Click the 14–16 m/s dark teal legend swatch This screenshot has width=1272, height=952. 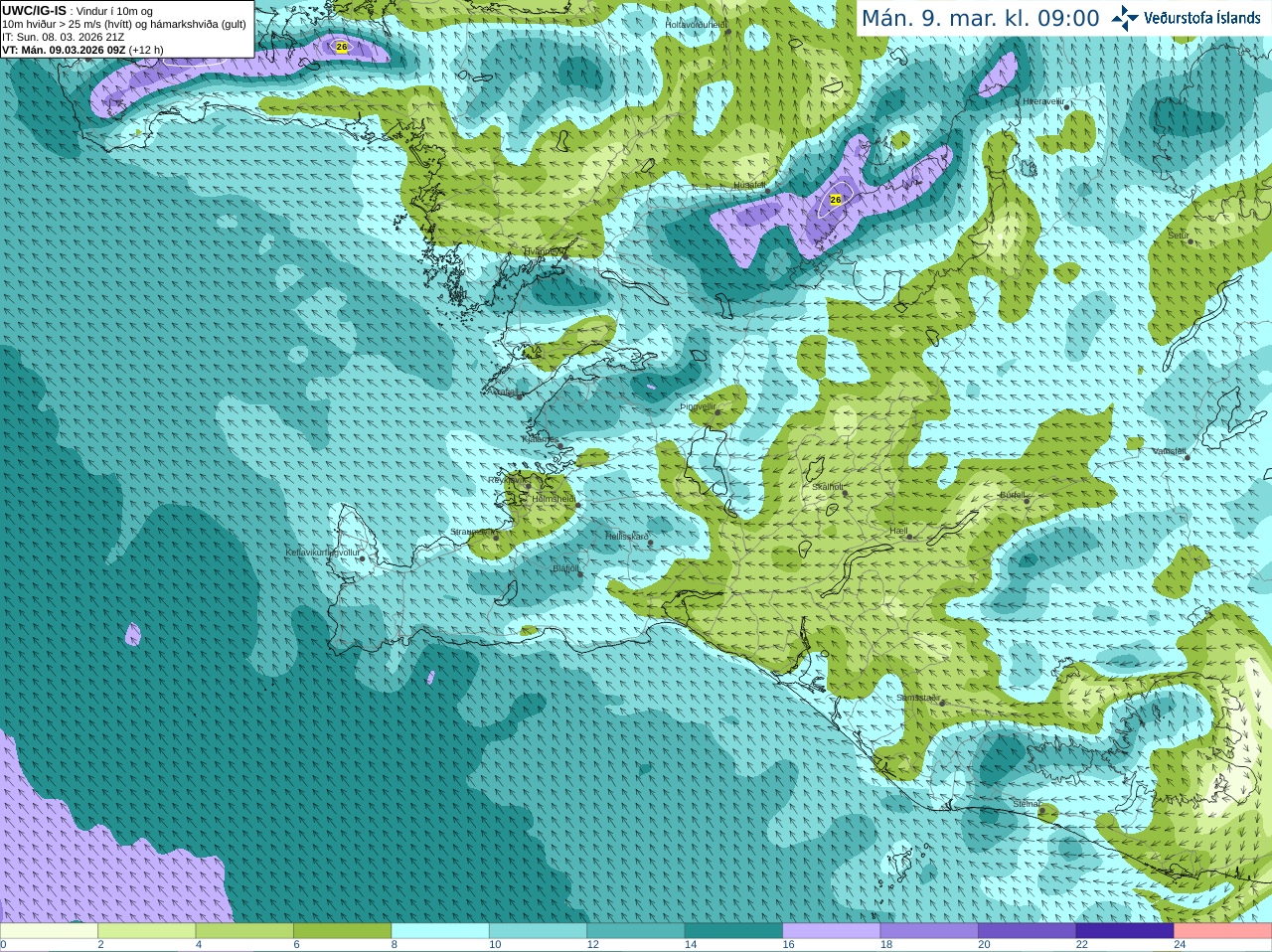(x=733, y=931)
